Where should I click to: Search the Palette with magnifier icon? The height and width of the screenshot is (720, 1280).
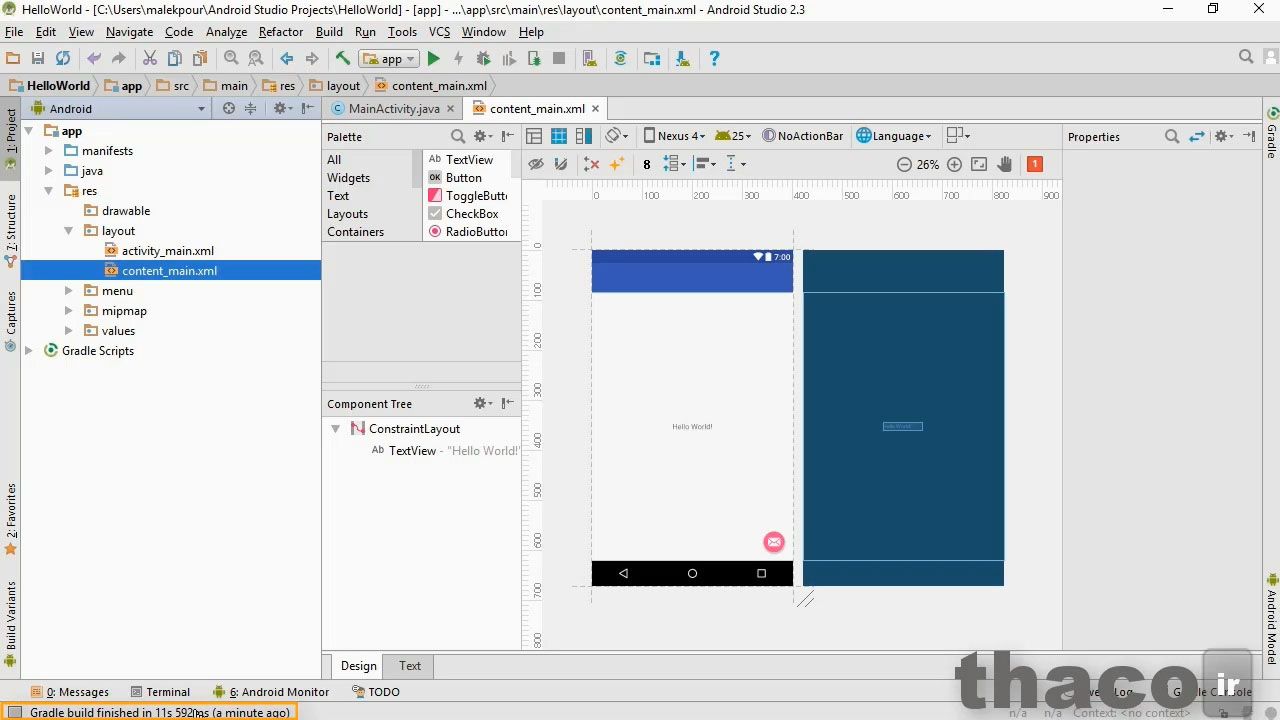[457, 137]
